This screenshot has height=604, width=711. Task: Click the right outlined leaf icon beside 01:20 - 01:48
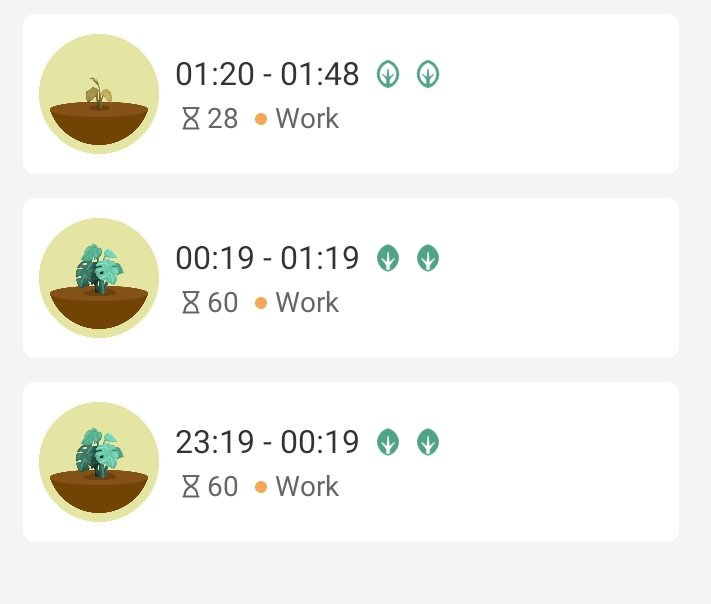click(428, 74)
